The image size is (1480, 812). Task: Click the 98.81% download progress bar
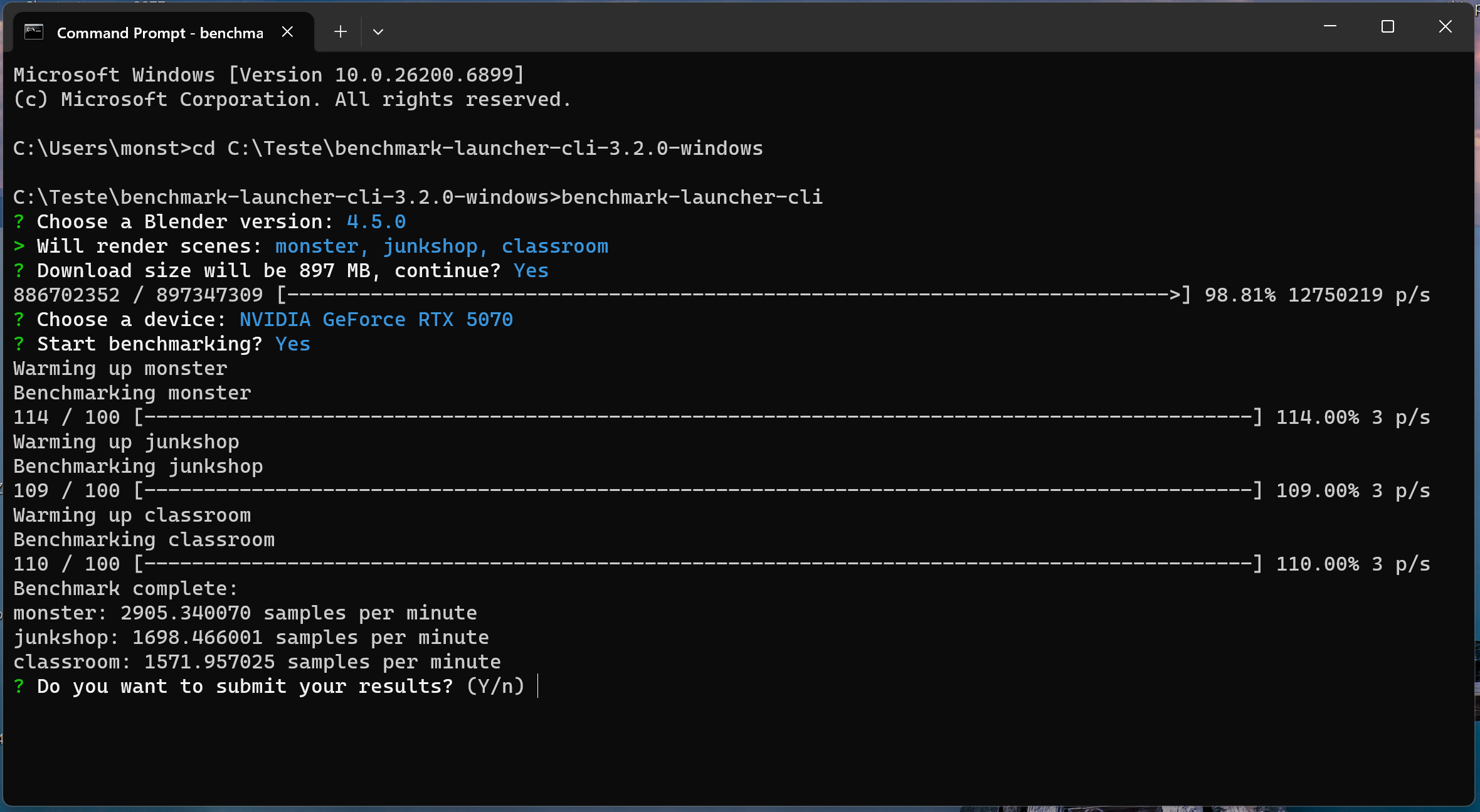pyautogui.click(x=734, y=295)
